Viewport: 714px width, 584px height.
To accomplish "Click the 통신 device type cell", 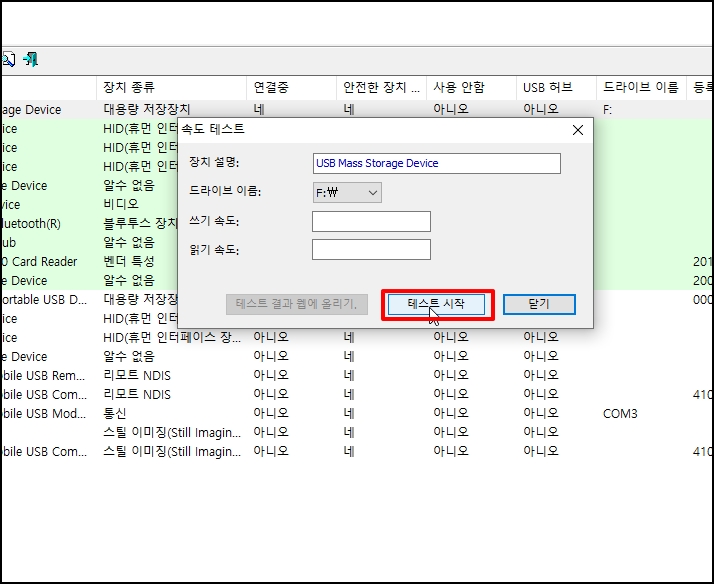I will [x=115, y=413].
